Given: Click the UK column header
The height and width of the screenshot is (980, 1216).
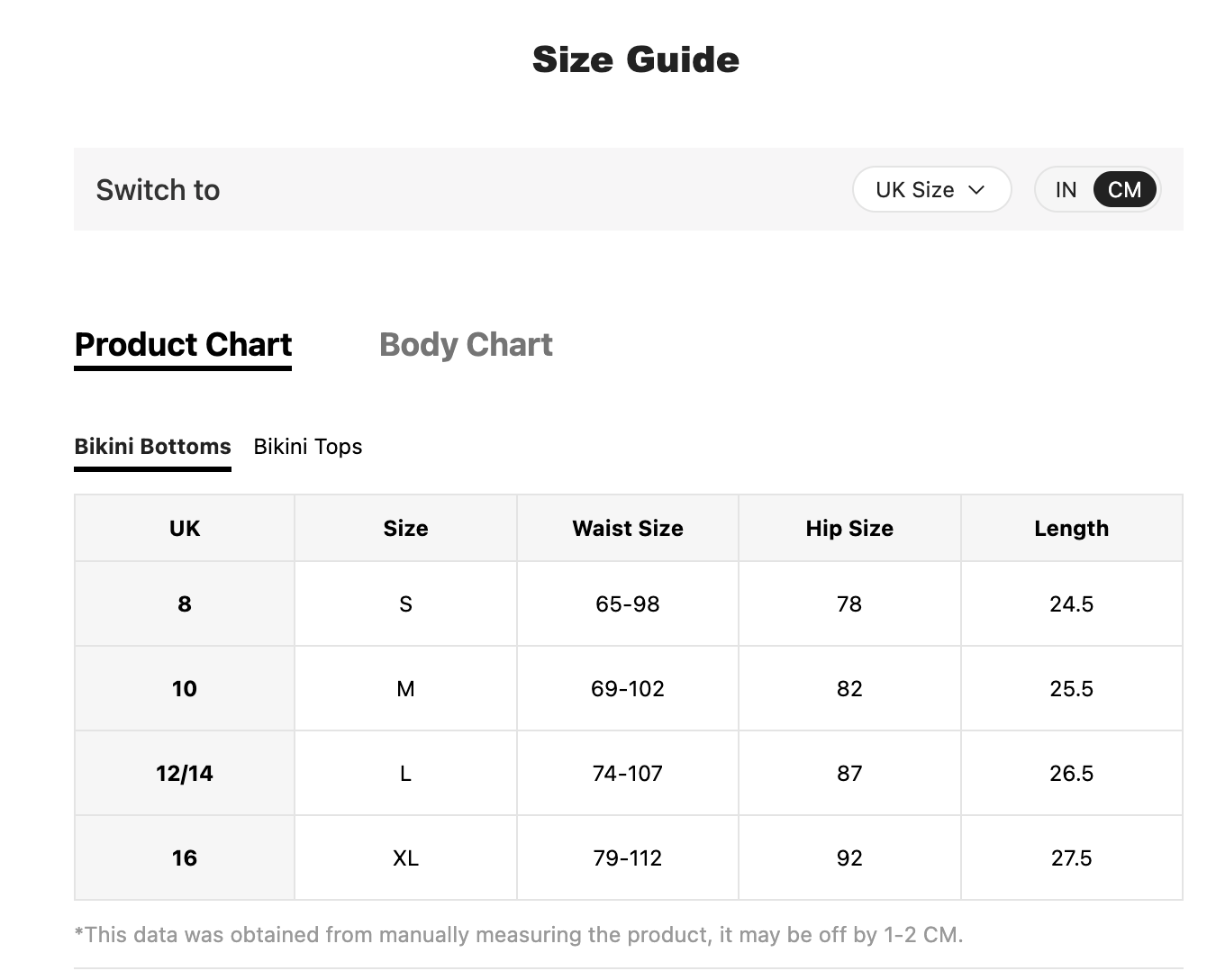Looking at the screenshot, I should click(x=185, y=528).
